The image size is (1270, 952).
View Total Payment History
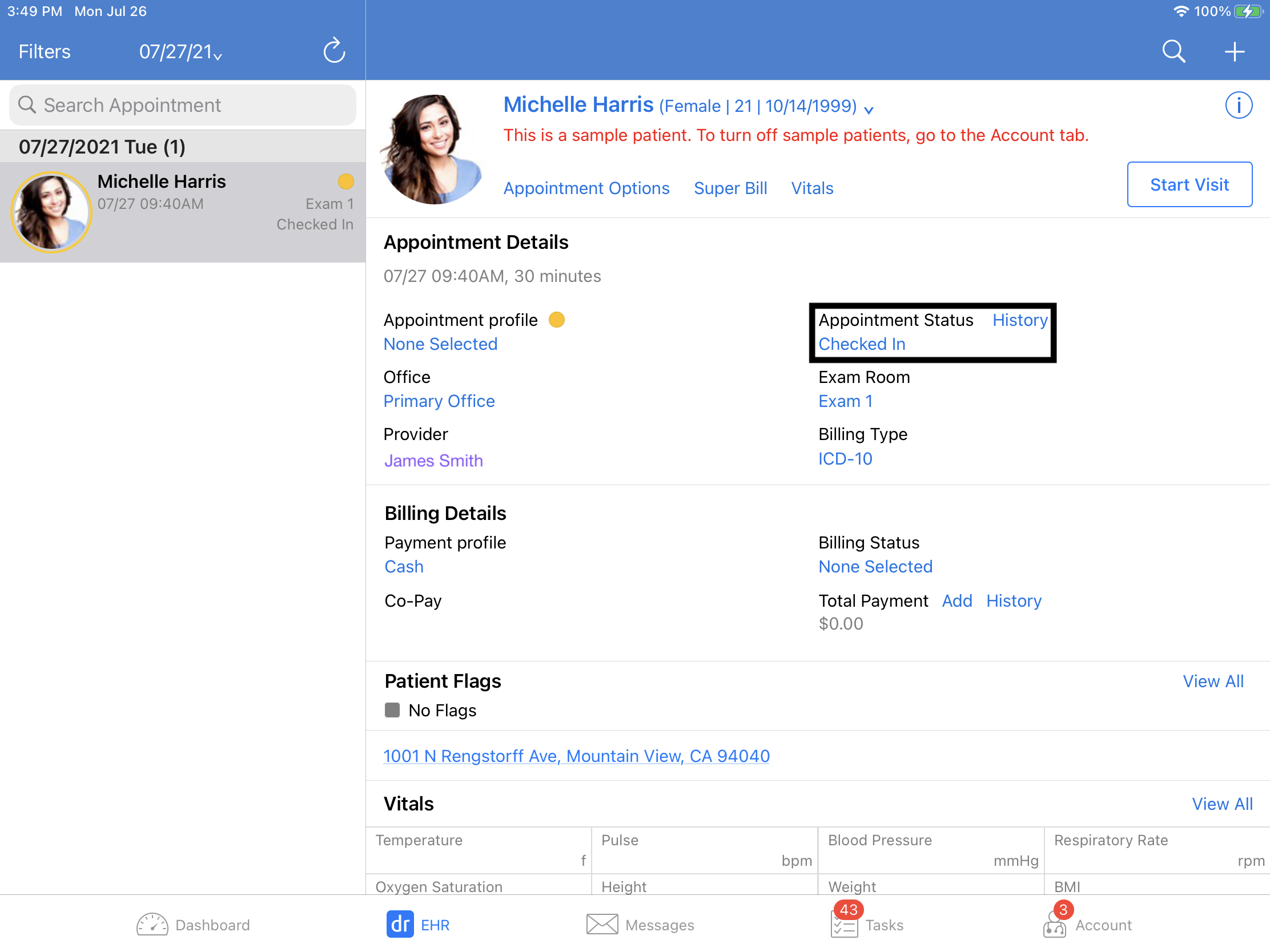(1014, 601)
